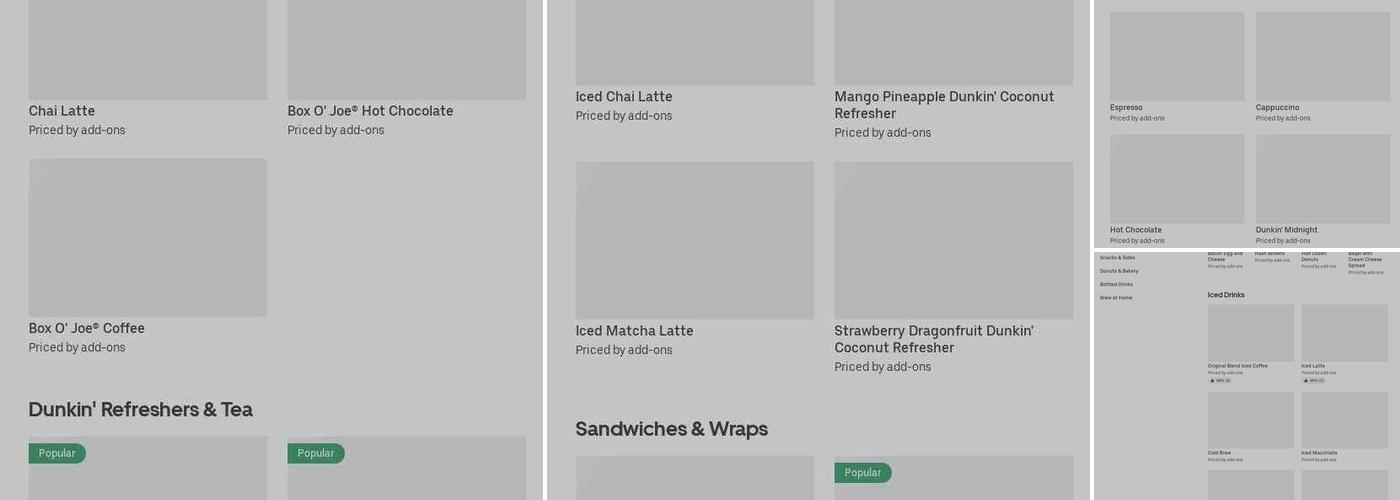Click the second Popular badge under Refreshers & Tea

(316, 453)
